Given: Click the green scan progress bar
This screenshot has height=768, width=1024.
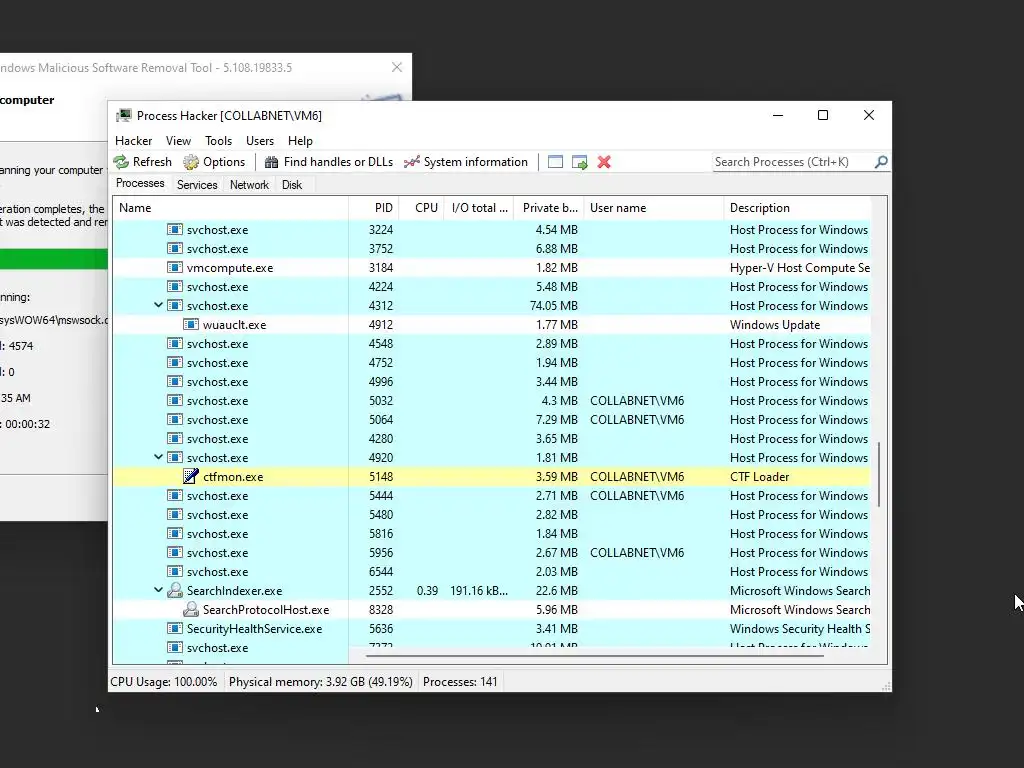Looking at the screenshot, I should [x=54, y=259].
